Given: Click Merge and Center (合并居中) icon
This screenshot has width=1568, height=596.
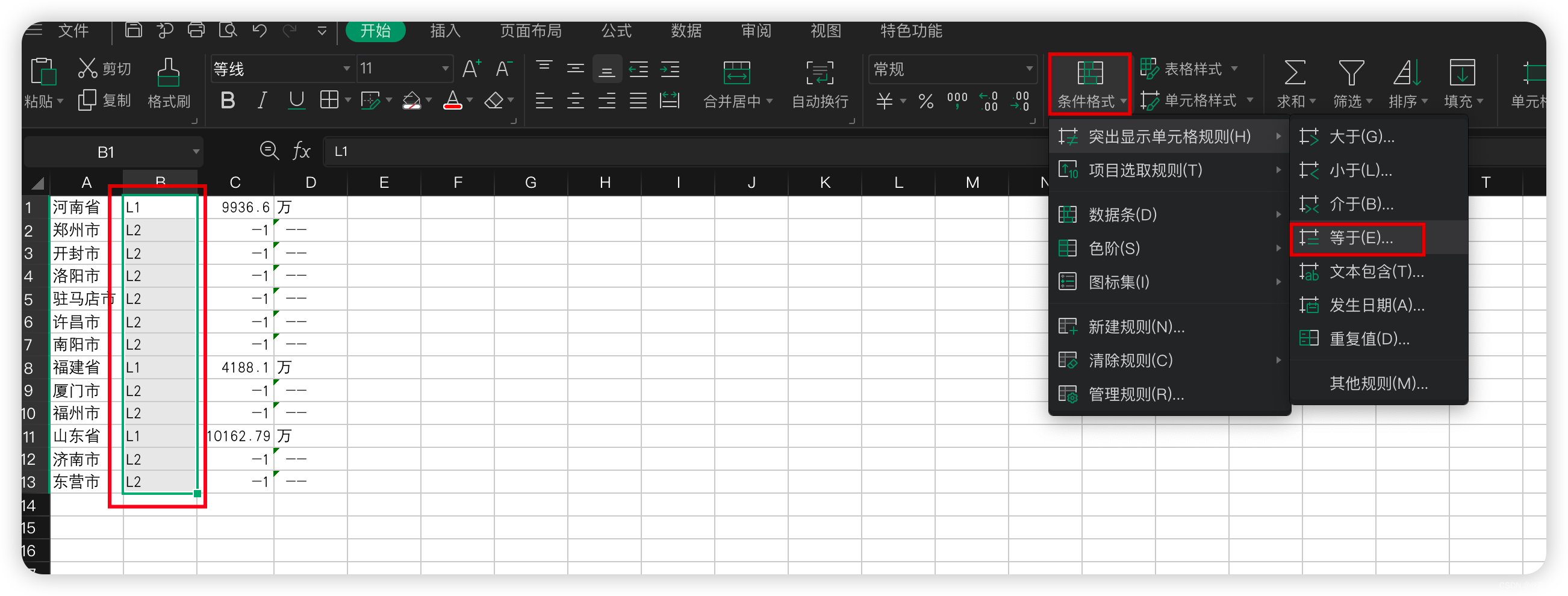Looking at the screenshot, I should coord(736,72).
